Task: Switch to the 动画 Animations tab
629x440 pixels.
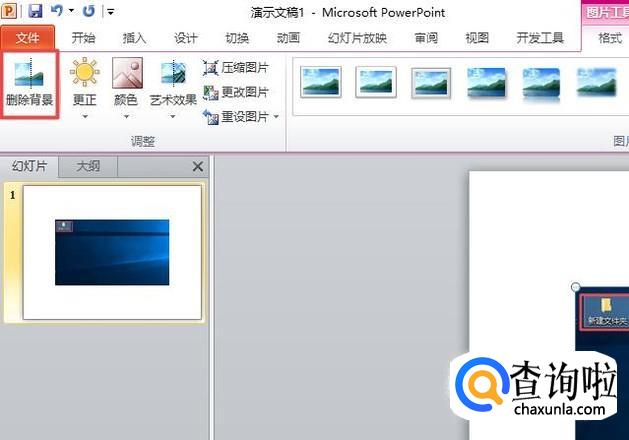Action: click(288, 38)
